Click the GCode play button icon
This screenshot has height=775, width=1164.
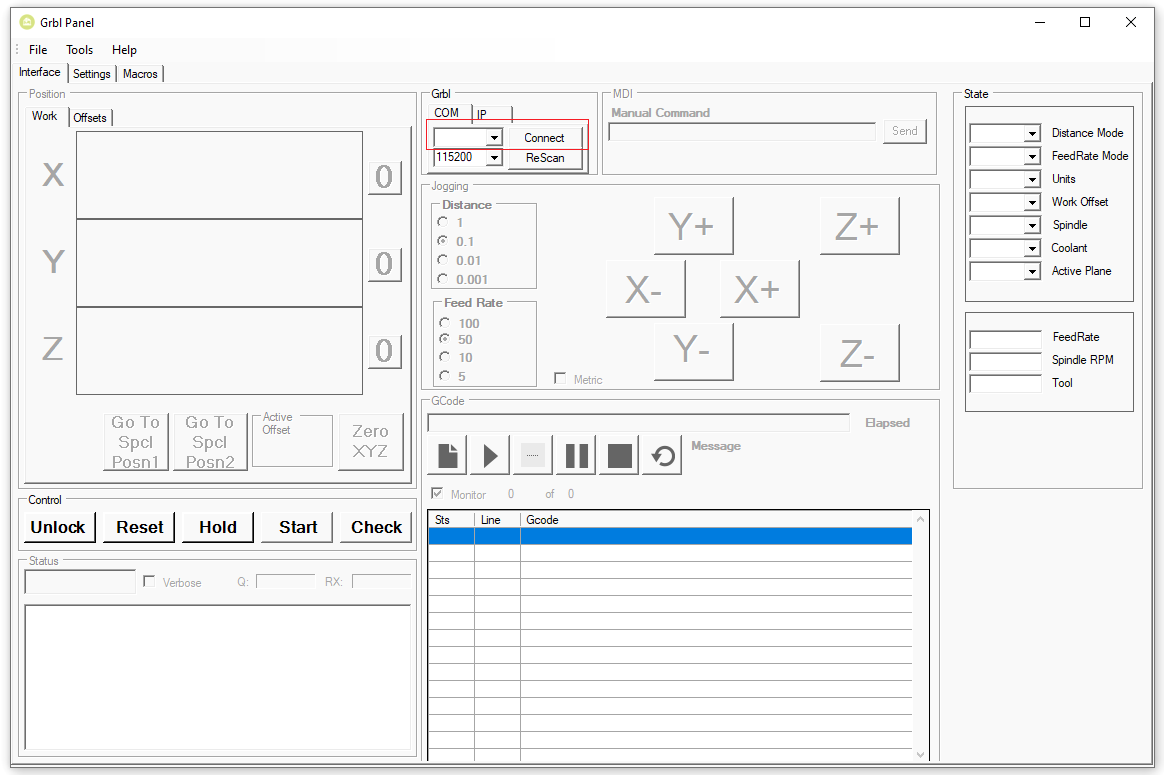click(490, 455)
